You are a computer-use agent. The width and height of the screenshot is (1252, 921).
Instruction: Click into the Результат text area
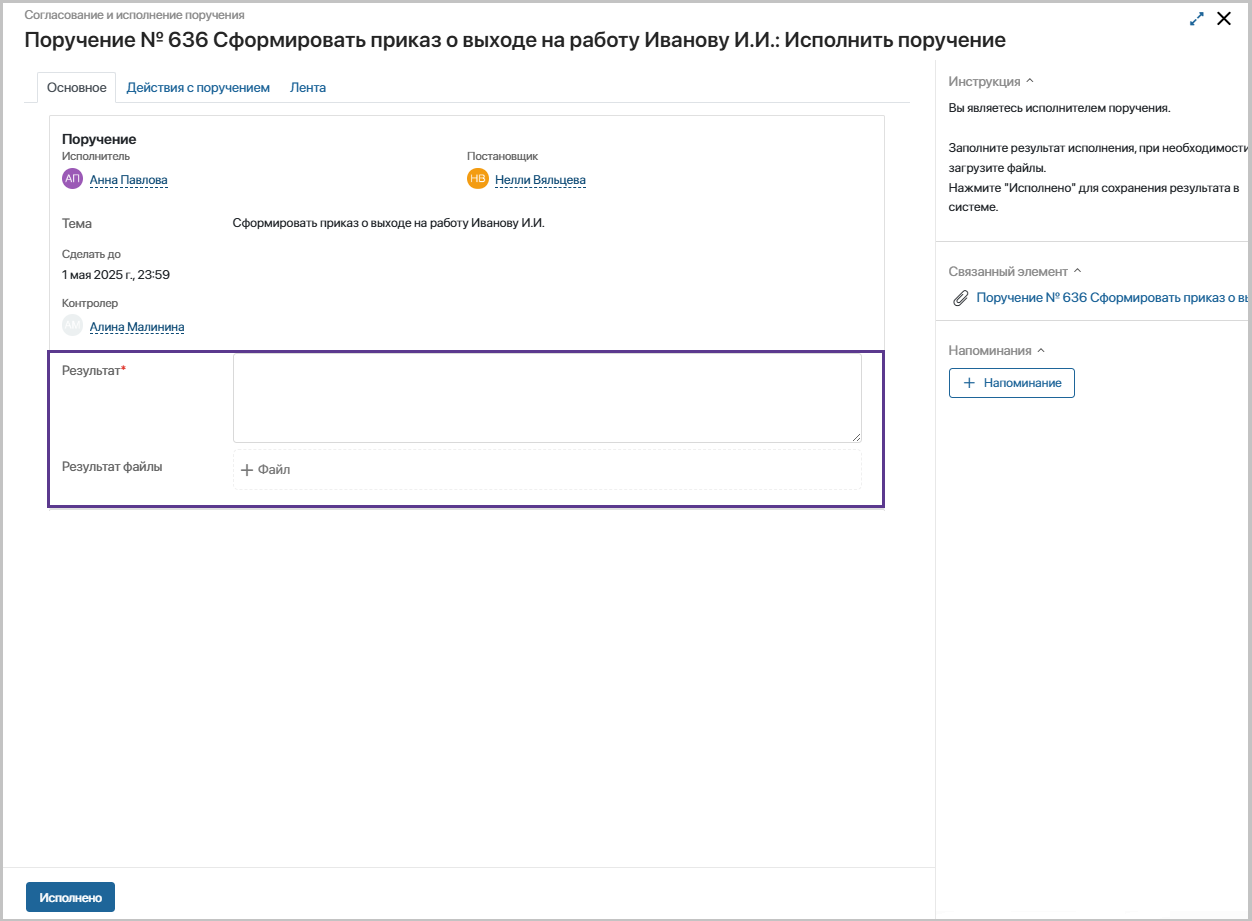pyautogui.click(x=547, y=398)
